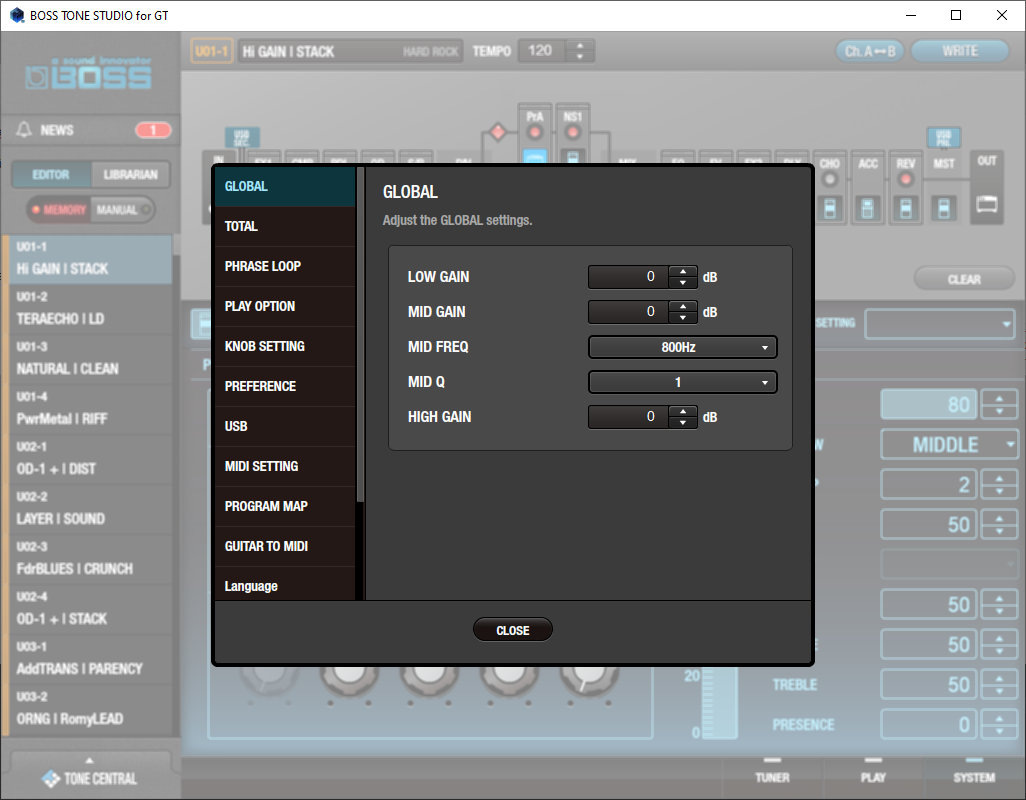Select PLAY OPTION in settings list
This screenshot has width=1026, height=800.
pyautogui.click(x=285, y=306)
